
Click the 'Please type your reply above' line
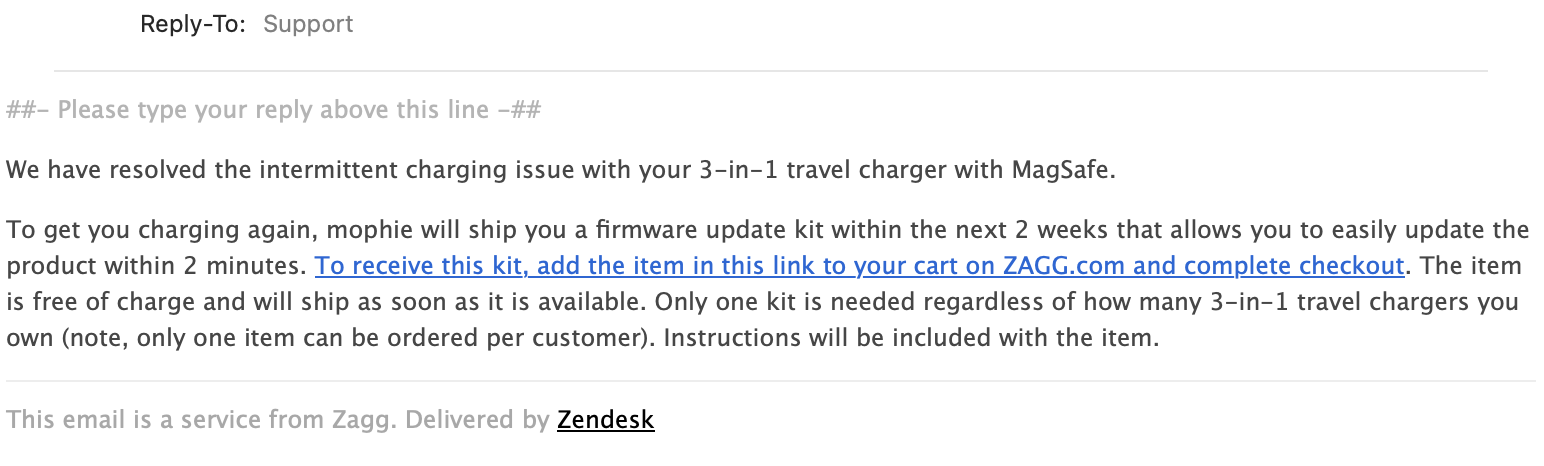tap(273, 109)
